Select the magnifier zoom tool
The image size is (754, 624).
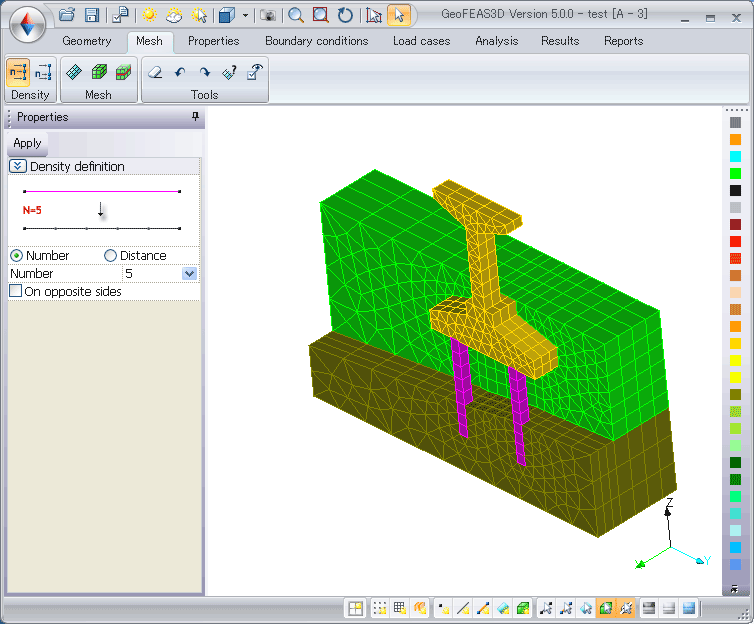[296, 15]
